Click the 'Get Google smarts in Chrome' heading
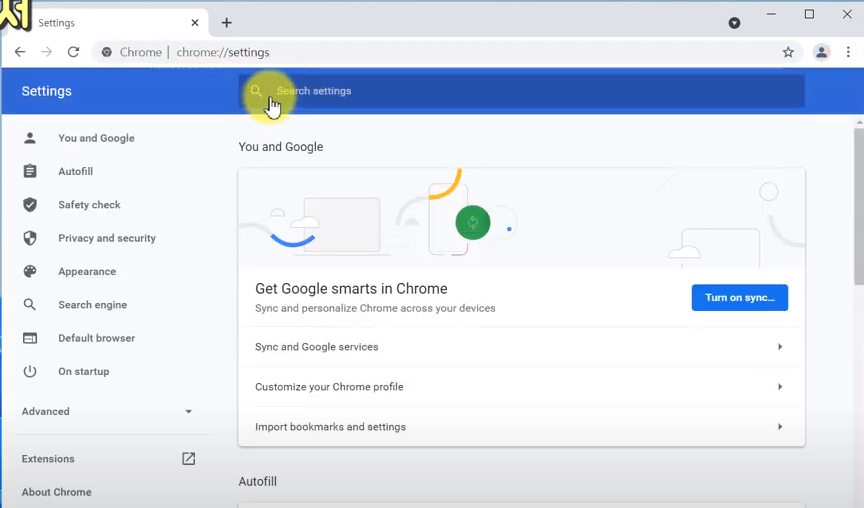This screenshot has height=508, width=864. 351,289
